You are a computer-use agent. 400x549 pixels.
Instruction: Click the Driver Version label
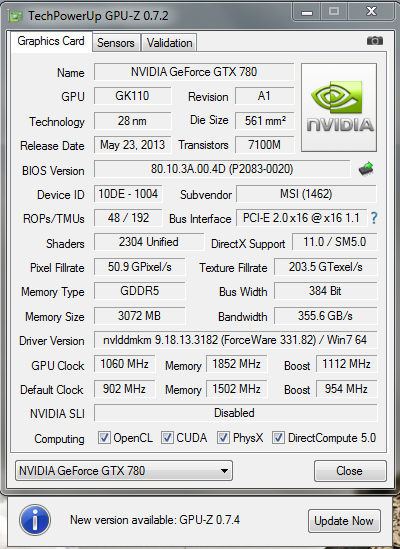tap(51, 341)
